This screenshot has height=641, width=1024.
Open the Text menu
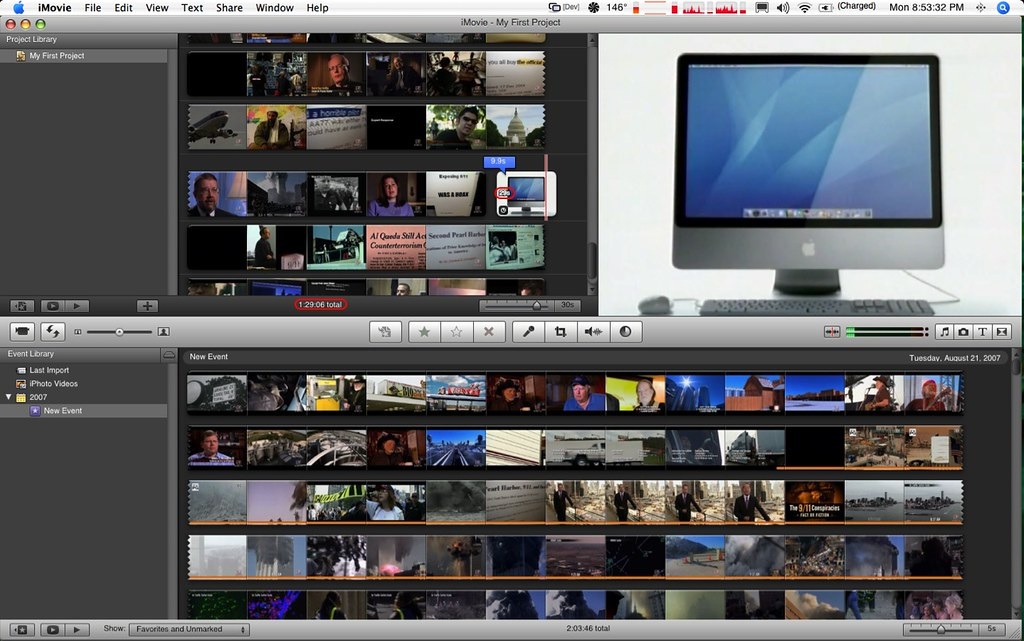click(191, 8)
